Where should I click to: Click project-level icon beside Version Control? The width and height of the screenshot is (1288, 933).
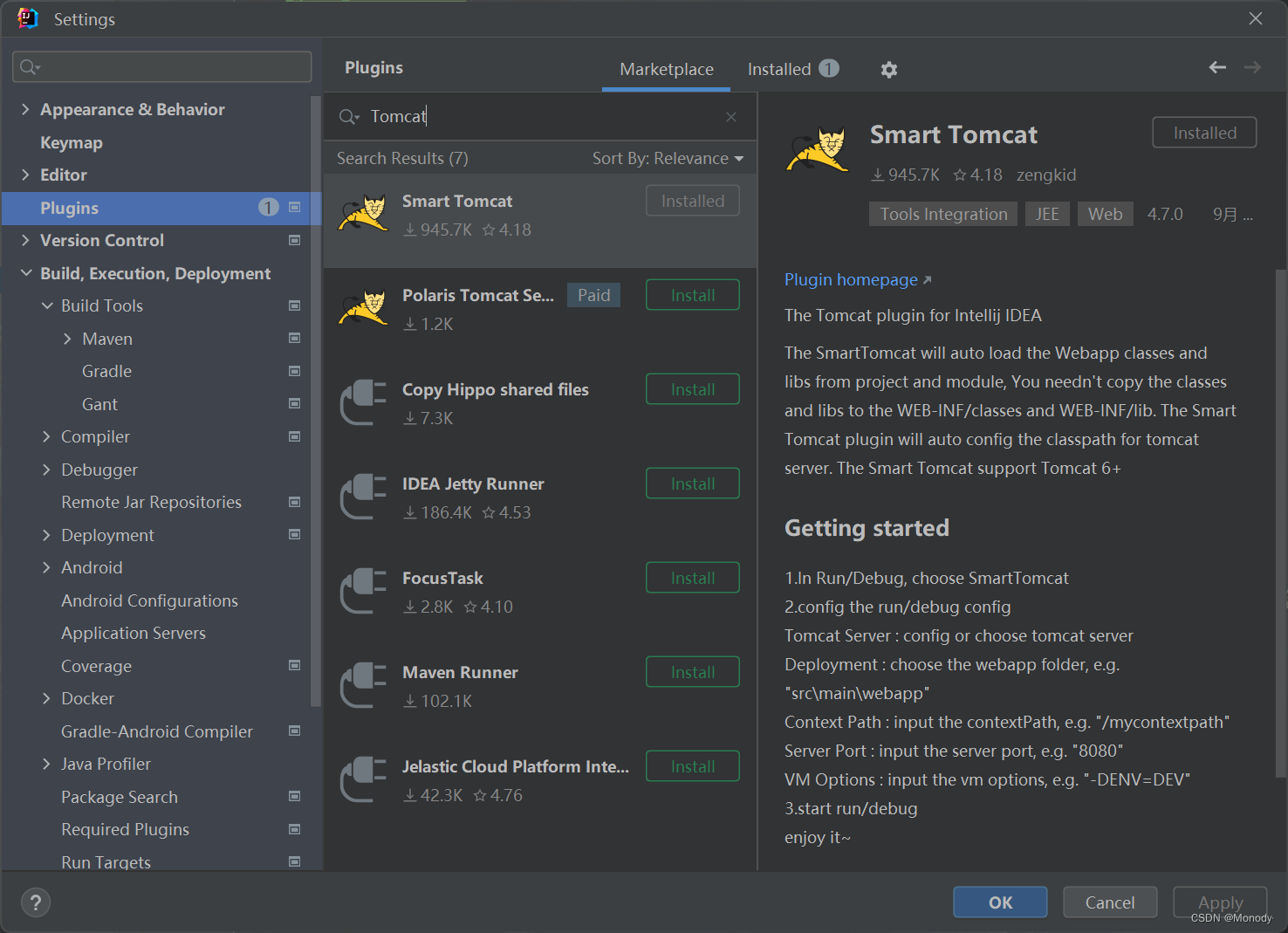[x=295, y=240]
